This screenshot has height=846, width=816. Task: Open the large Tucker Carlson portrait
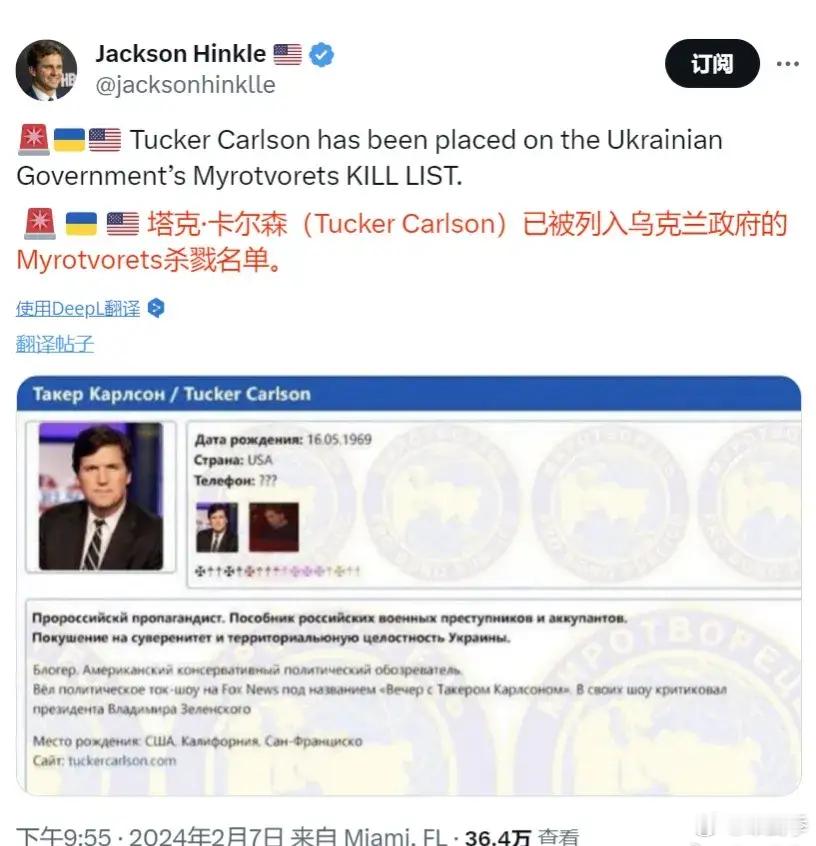[x=101, y=496]
